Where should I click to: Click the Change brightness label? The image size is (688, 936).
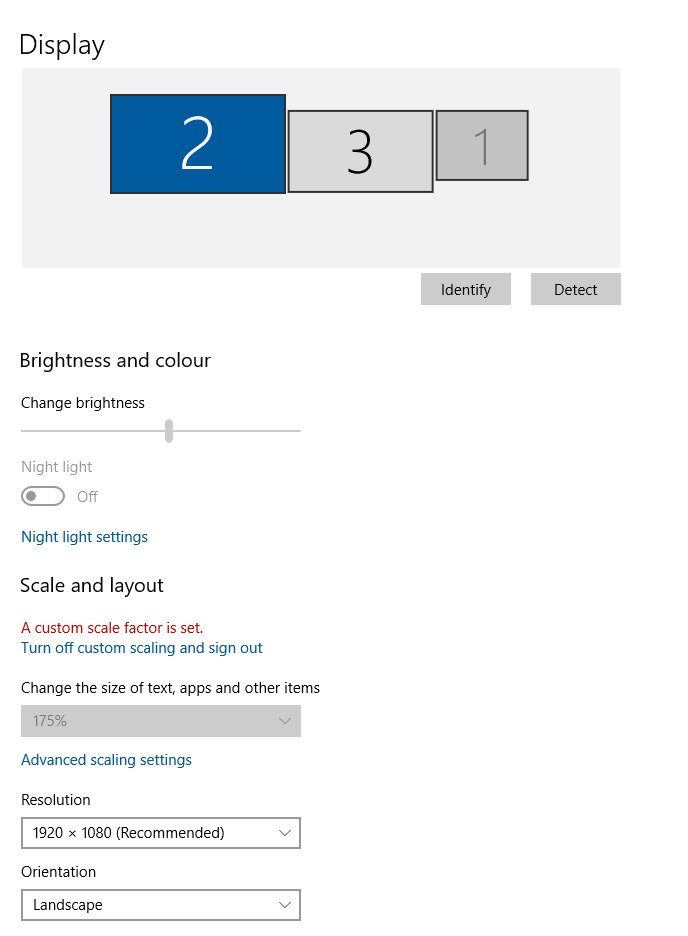[83, 403]
